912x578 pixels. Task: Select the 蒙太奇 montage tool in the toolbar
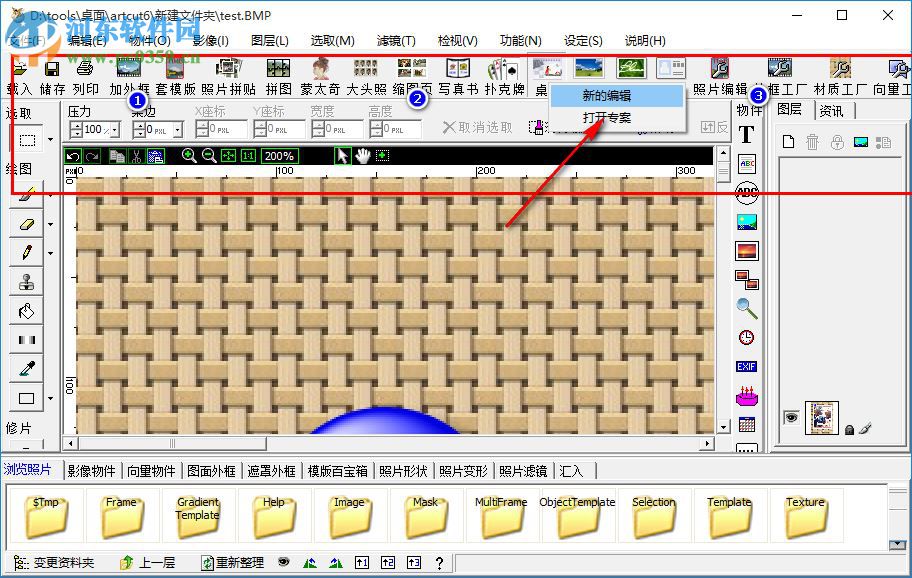318,70
